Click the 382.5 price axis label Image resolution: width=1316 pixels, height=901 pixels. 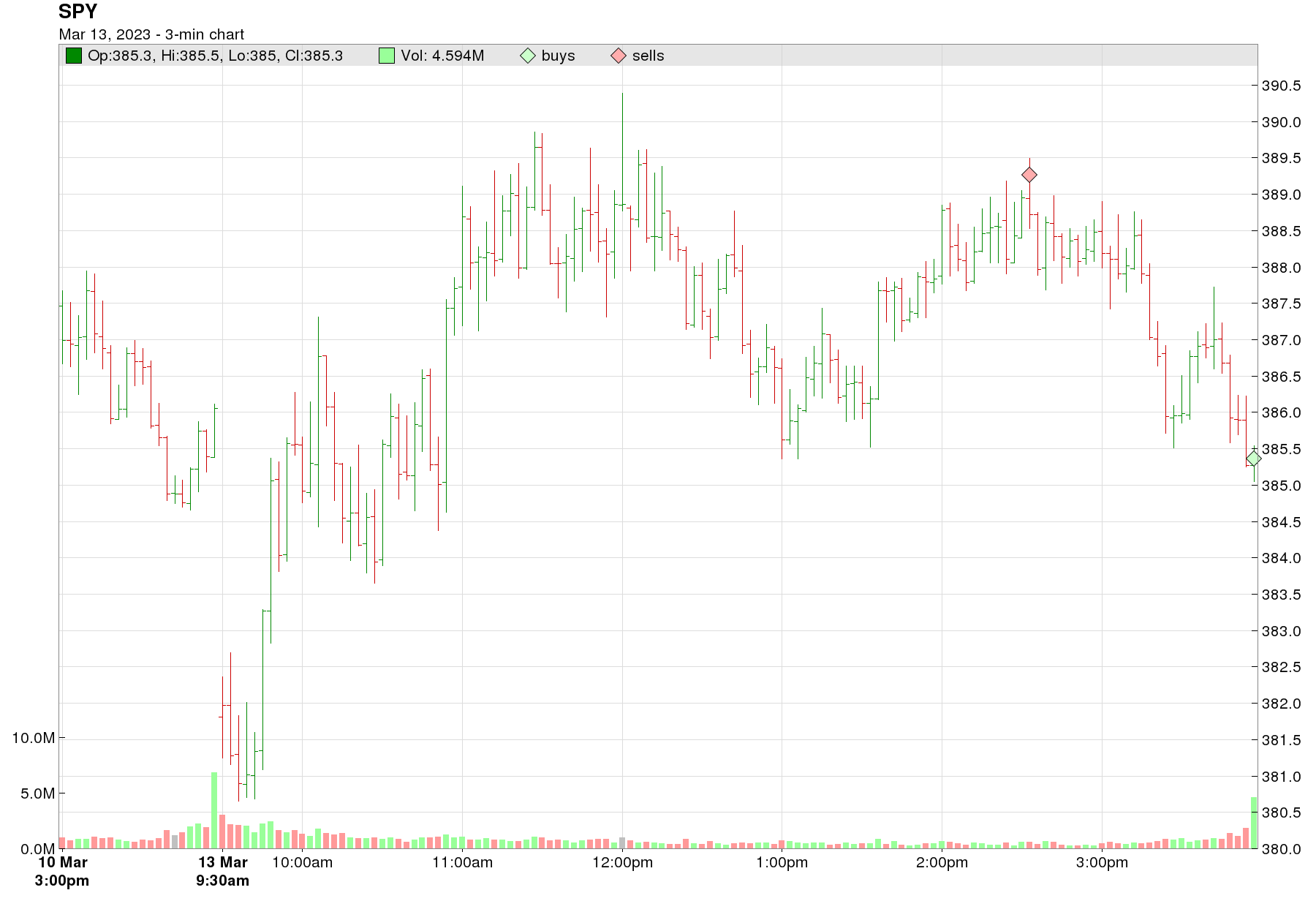pos(1282,667)
